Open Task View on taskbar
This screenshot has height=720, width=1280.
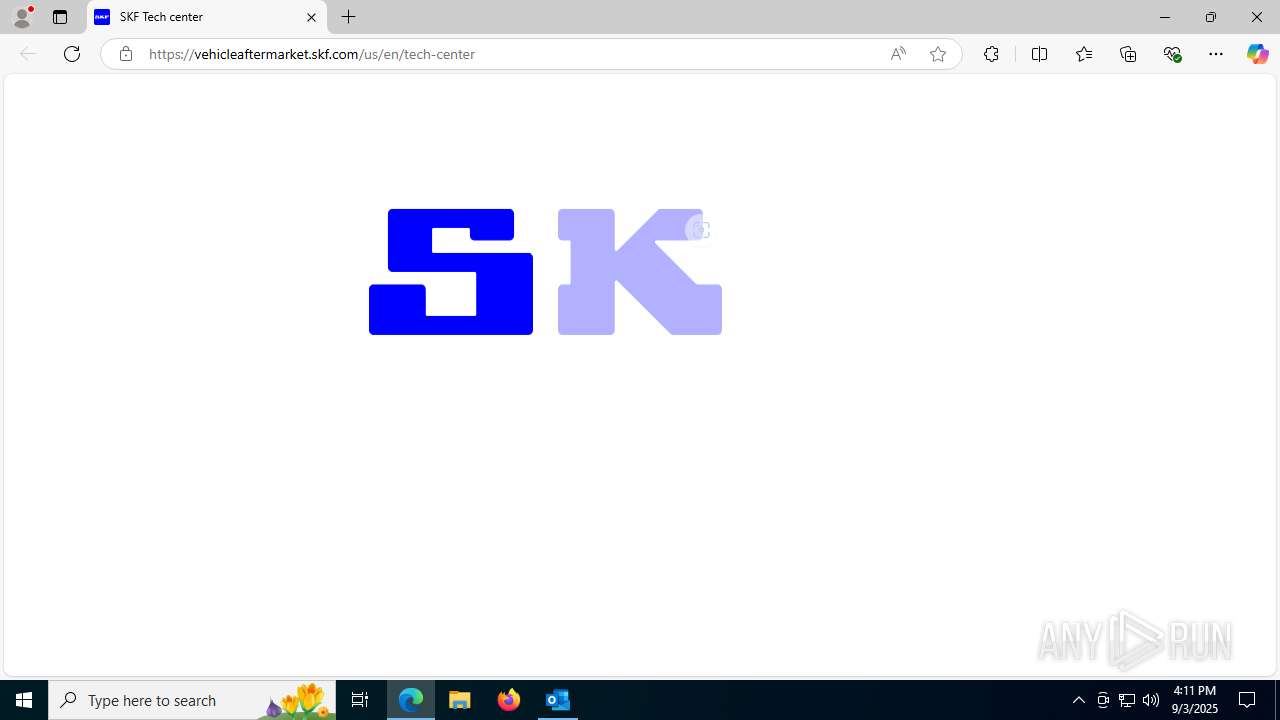[360, 700]
